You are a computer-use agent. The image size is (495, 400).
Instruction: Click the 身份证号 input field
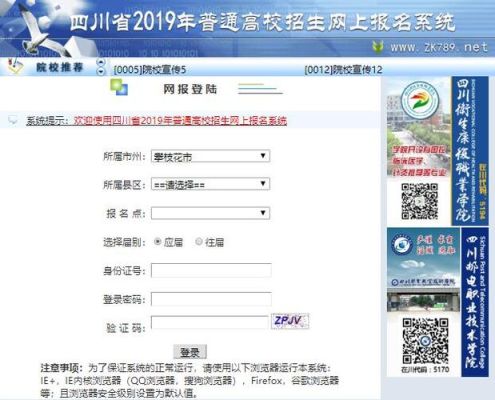click(211, 270)
